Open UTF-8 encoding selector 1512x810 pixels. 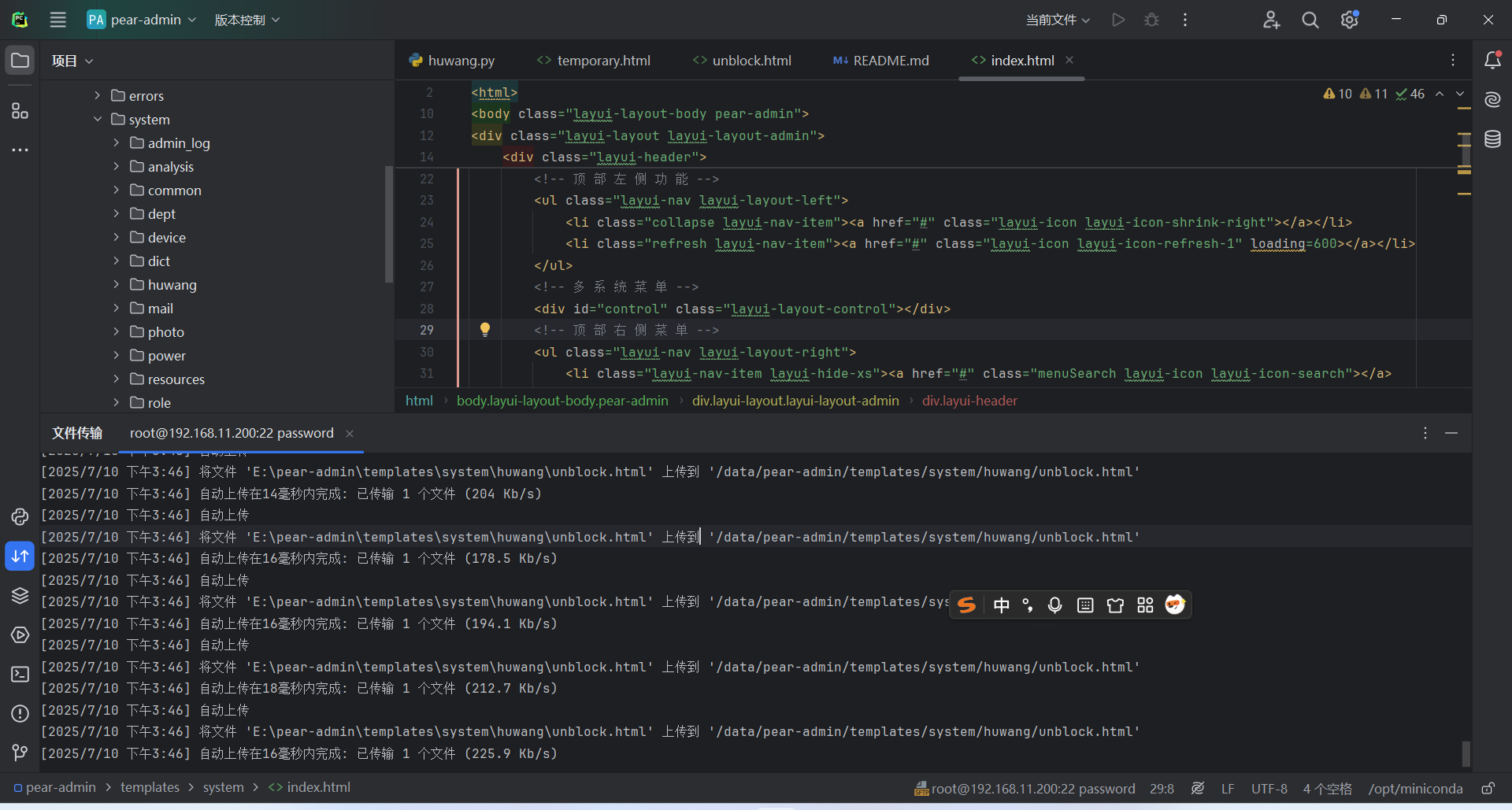[x=1269, y=788]
